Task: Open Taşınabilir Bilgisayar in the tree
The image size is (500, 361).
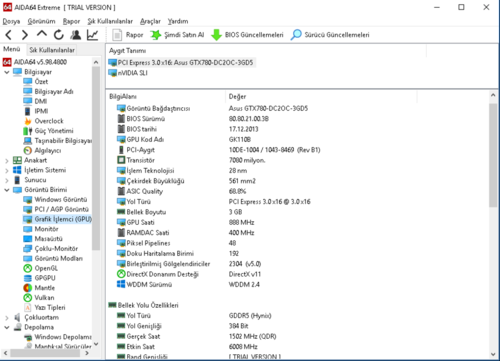Action: tap(58, 141)
